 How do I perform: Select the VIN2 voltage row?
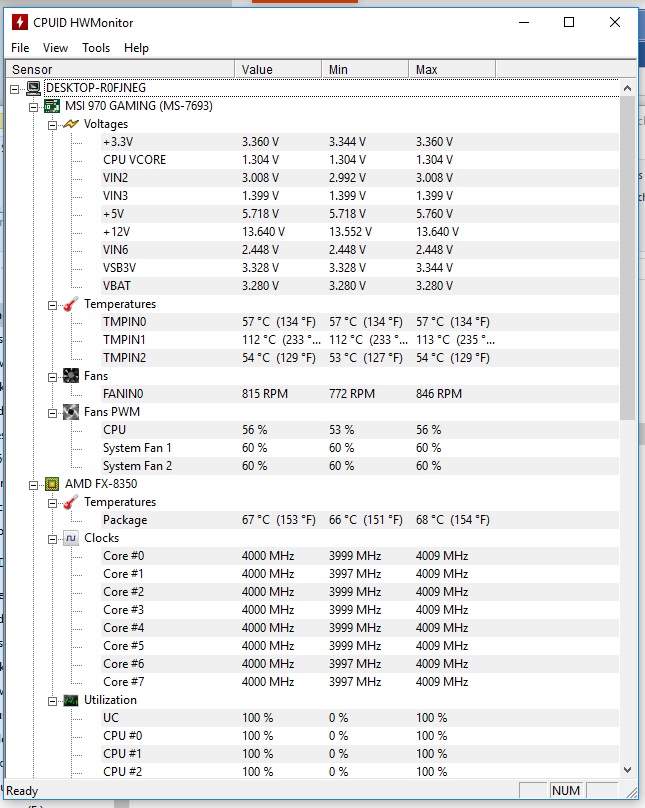pyautogui.click(x=360, y=178)
